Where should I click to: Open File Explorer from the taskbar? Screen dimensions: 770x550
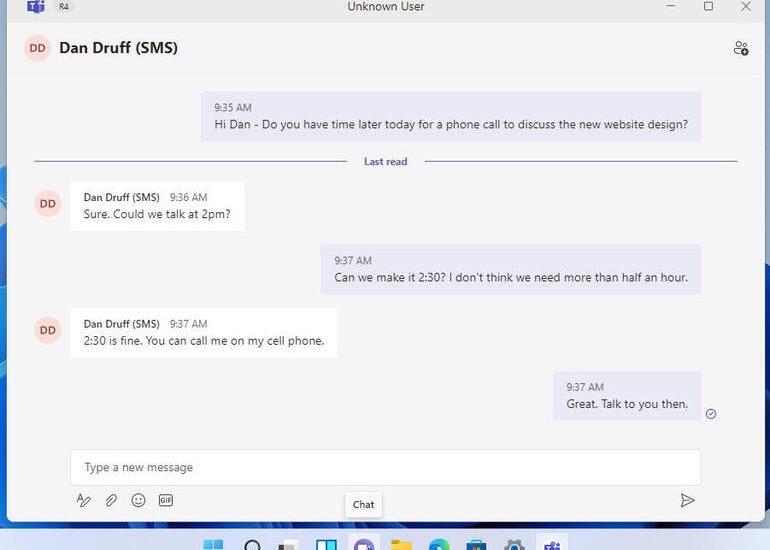(402, 544)
